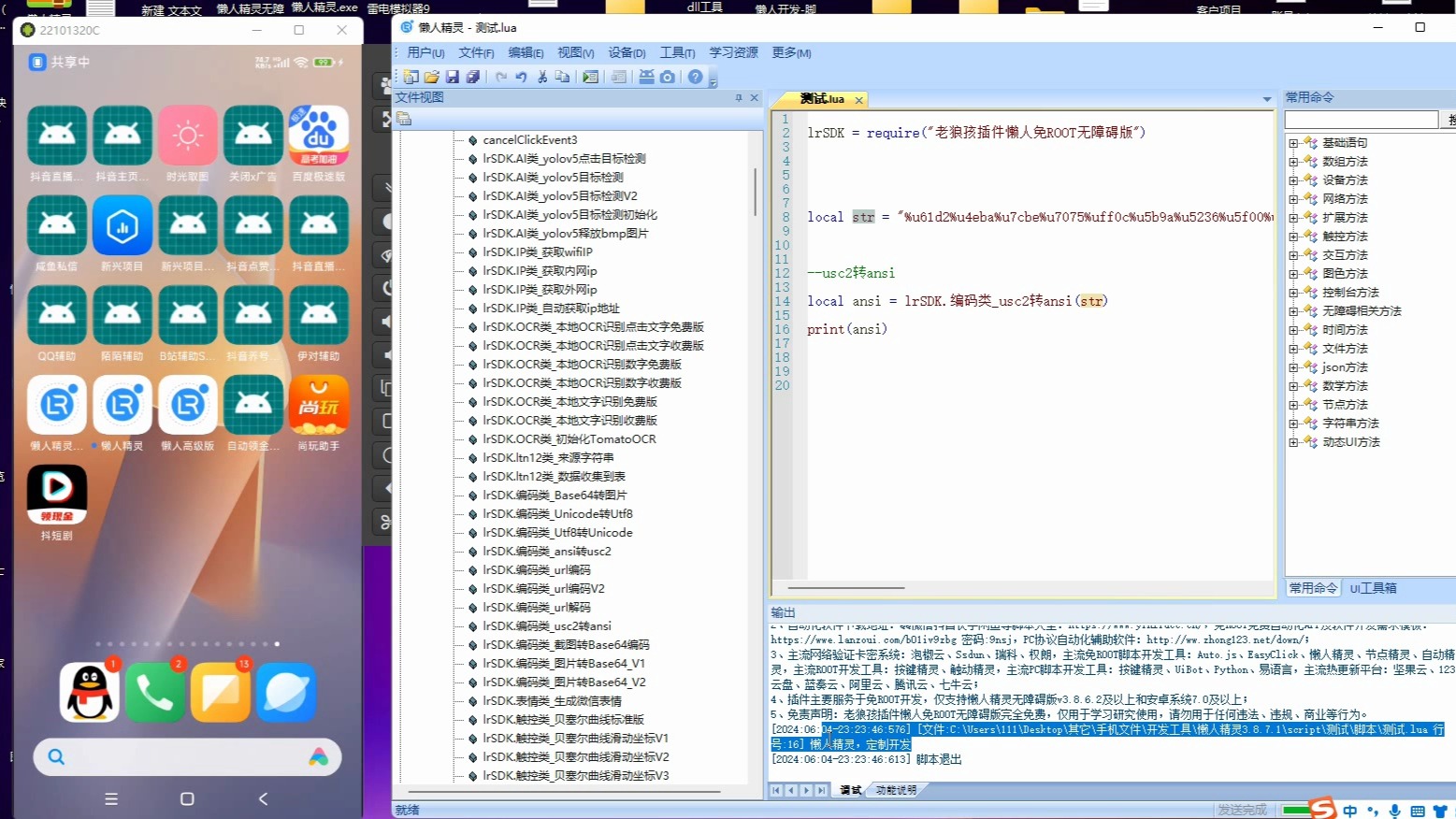This screenshot has width=1456, height=819.
Task: Open the 工具(T) menu
Action: pyautogui.click(x=677, y=53)
